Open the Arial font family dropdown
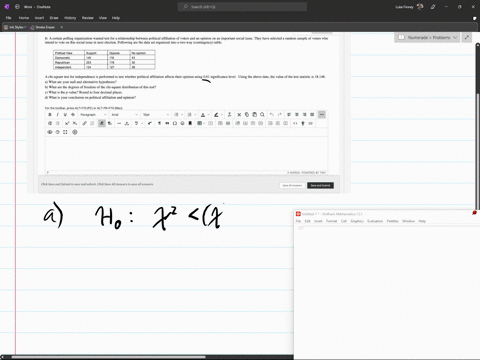The height and width of the screenshot is (360, 480). pyautogui.click(x=124, y=115)
